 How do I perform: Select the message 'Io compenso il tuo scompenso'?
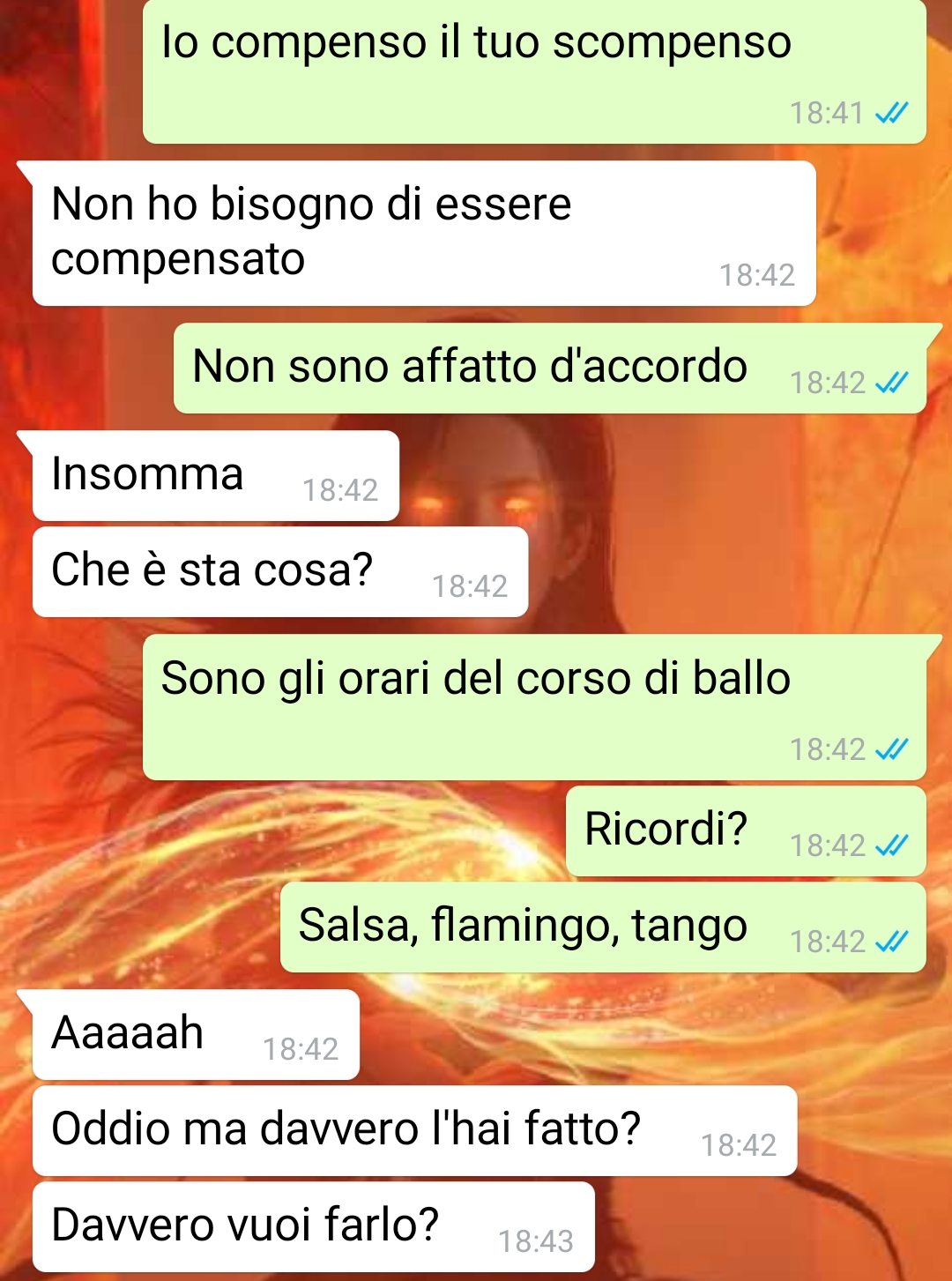click(x=534, y=71)
